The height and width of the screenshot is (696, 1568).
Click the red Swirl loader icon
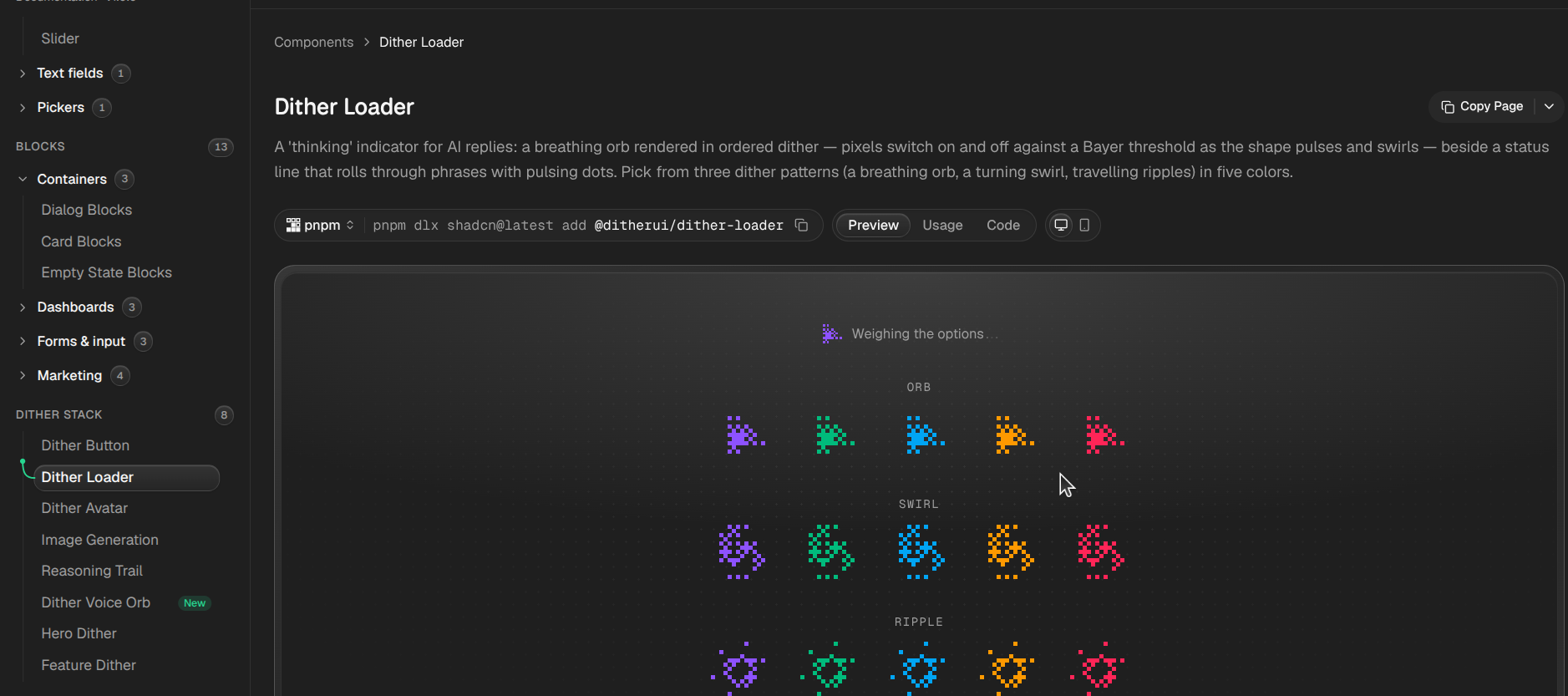click(x=1101, y=552)
